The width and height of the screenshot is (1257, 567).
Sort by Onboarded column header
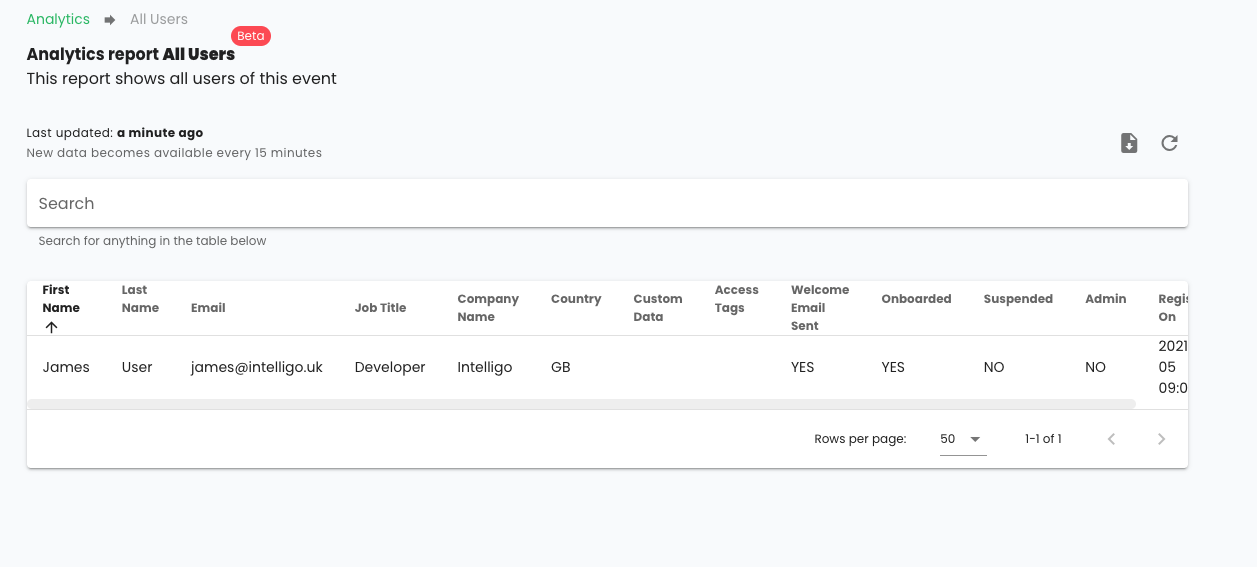916,299
